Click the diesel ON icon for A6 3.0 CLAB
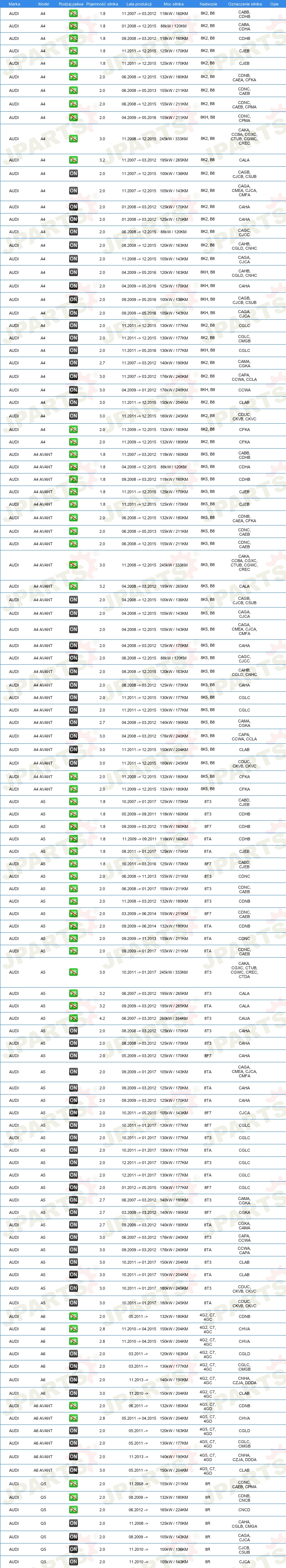The width and height of the screenshot is (286, 1568). (x=73, y=1393)
